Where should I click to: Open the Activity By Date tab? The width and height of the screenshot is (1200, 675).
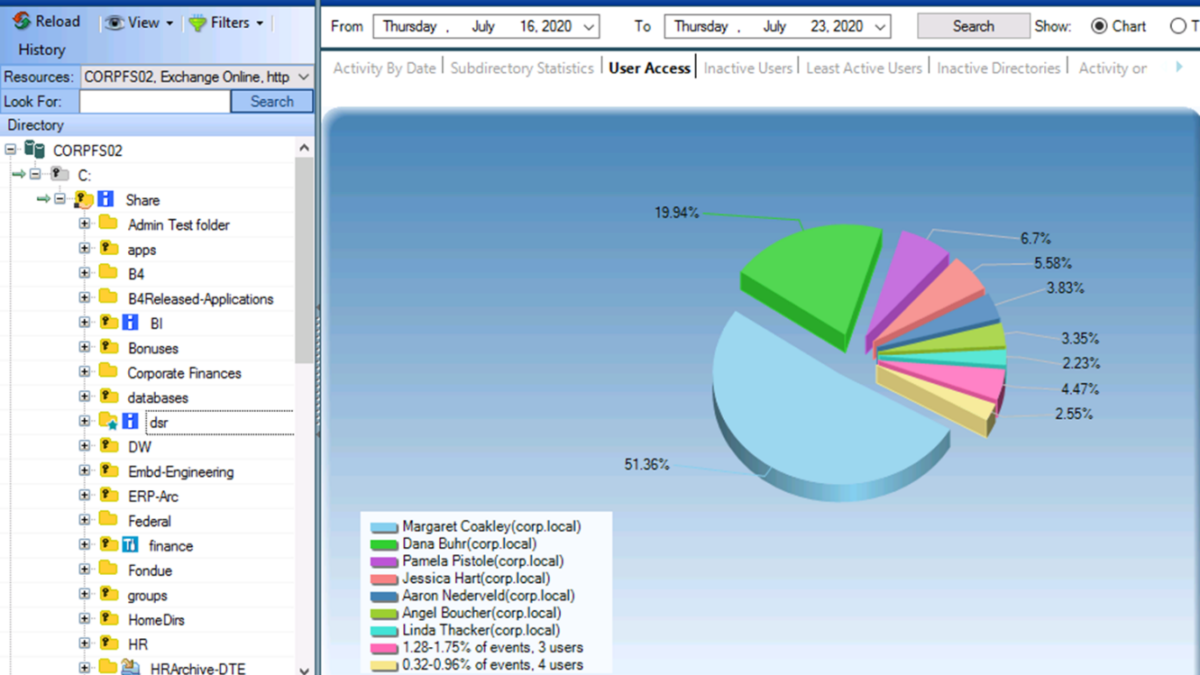click(x=386, y=67)
